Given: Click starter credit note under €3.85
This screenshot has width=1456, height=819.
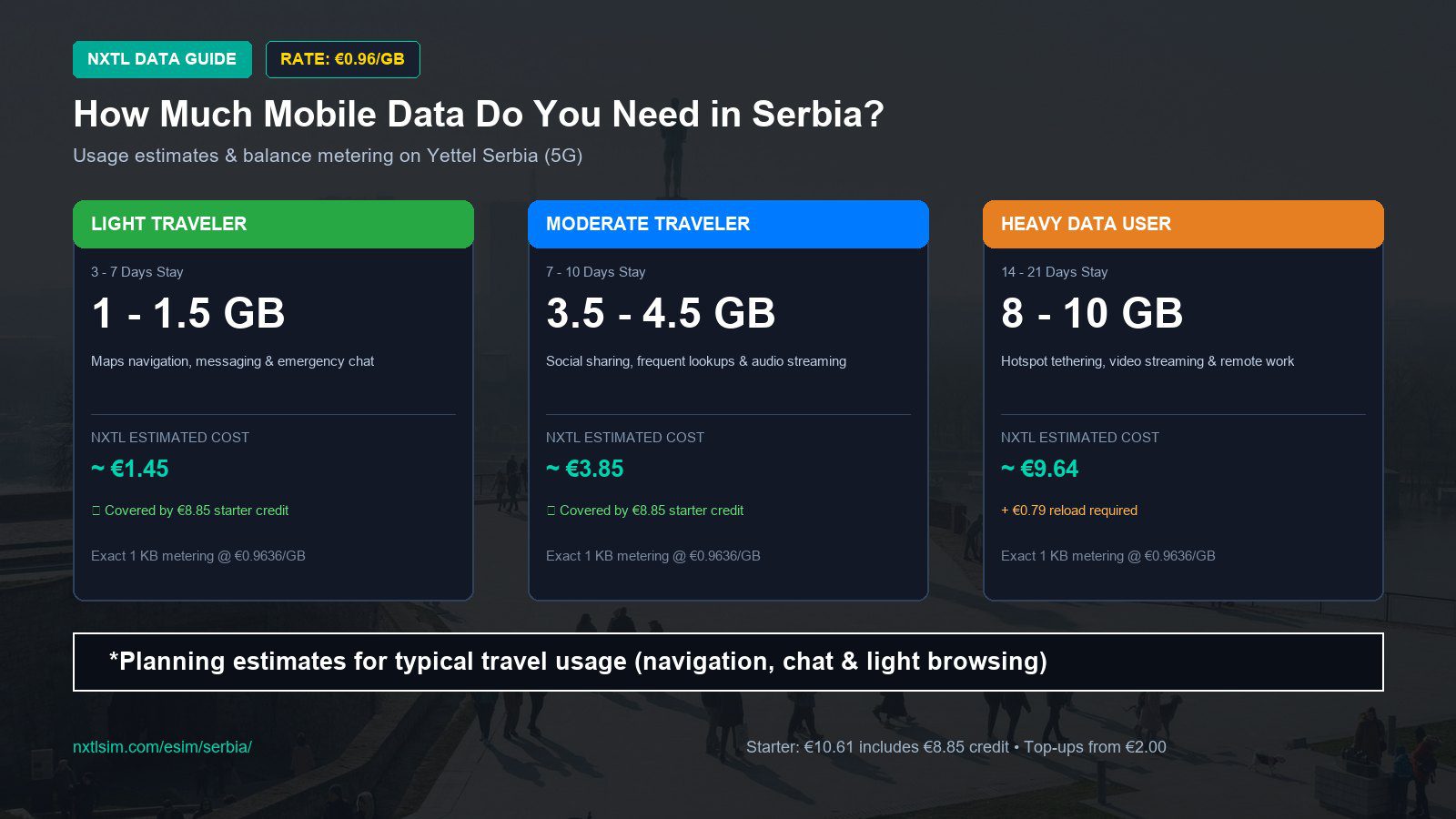Looking at the screenshot, I should [645, 511].
